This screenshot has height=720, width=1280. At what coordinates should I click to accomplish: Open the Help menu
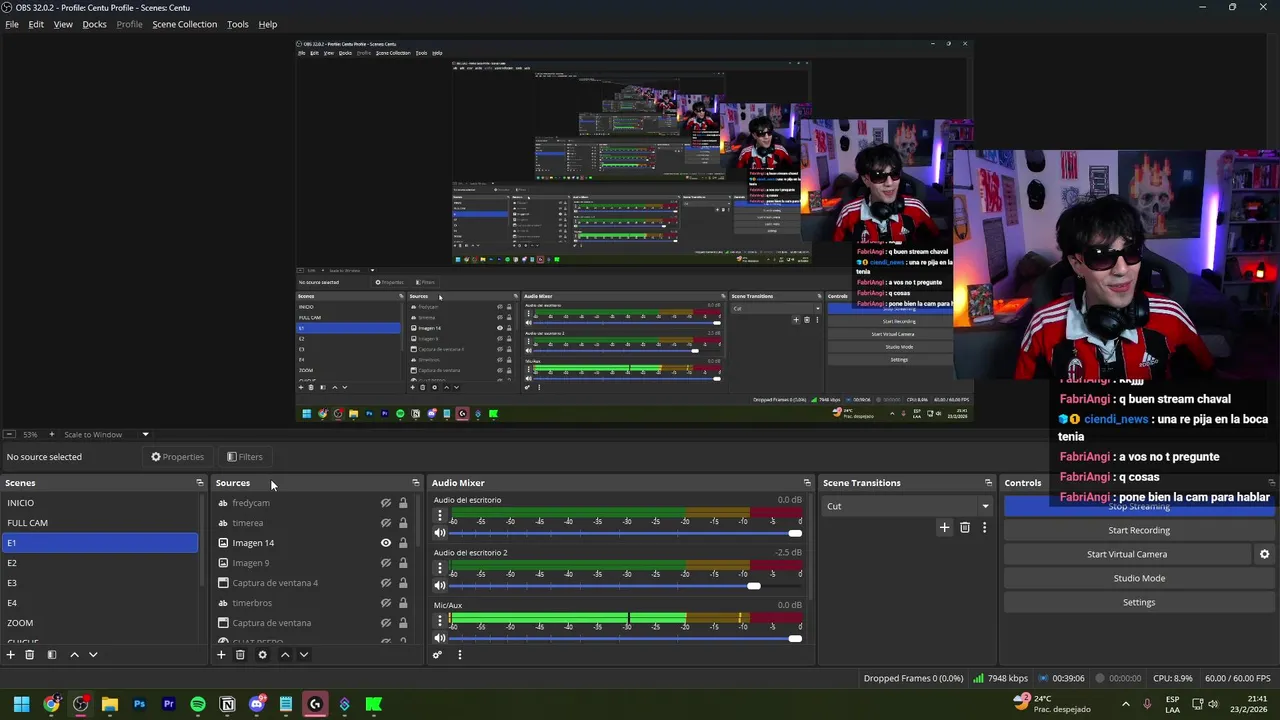[x=268, y=24]
